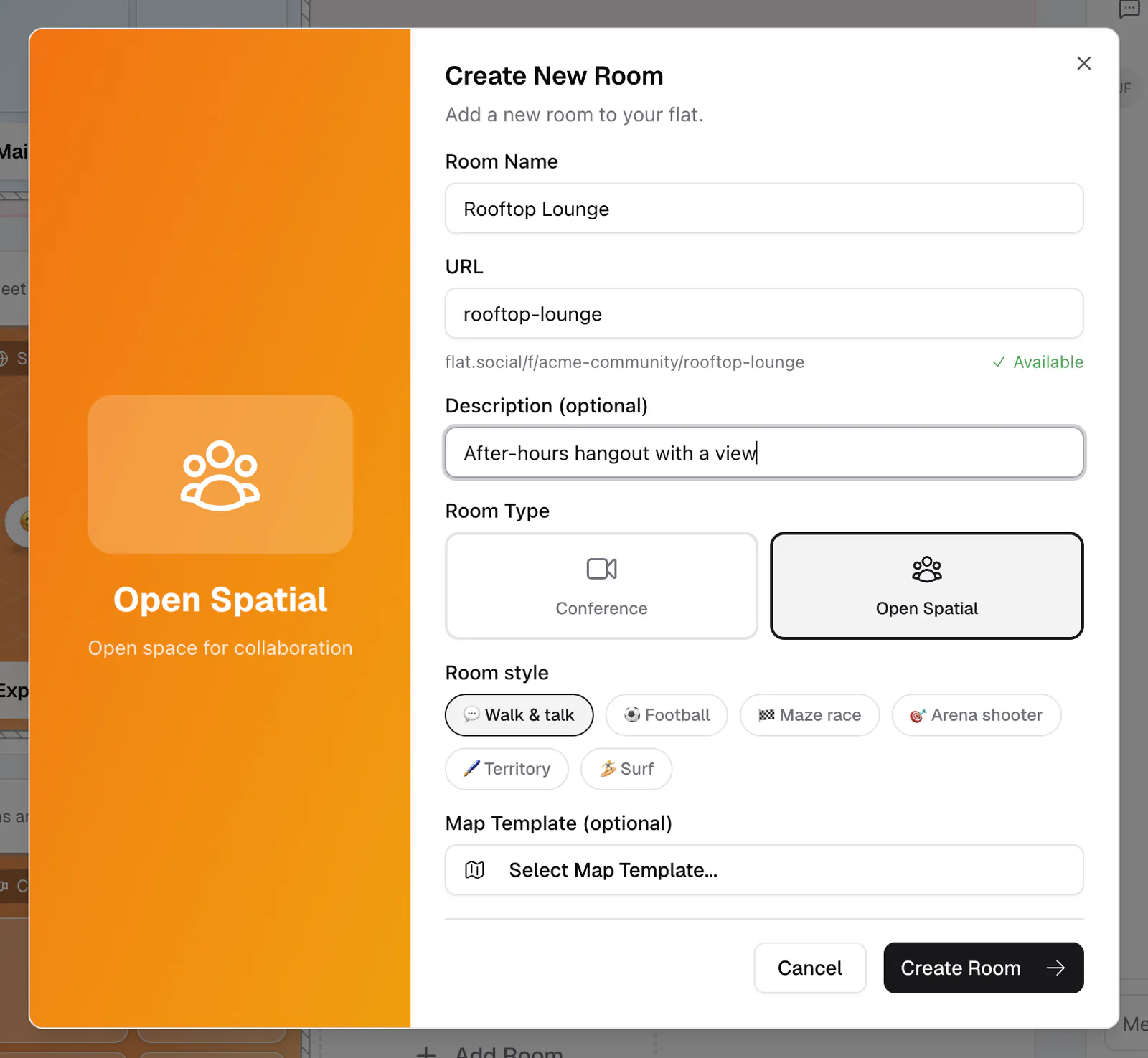Viewport: 1148px width, 1058px height.
Task: Select the Conference room type
Action: pyautogui.click(x=601, y=585)
